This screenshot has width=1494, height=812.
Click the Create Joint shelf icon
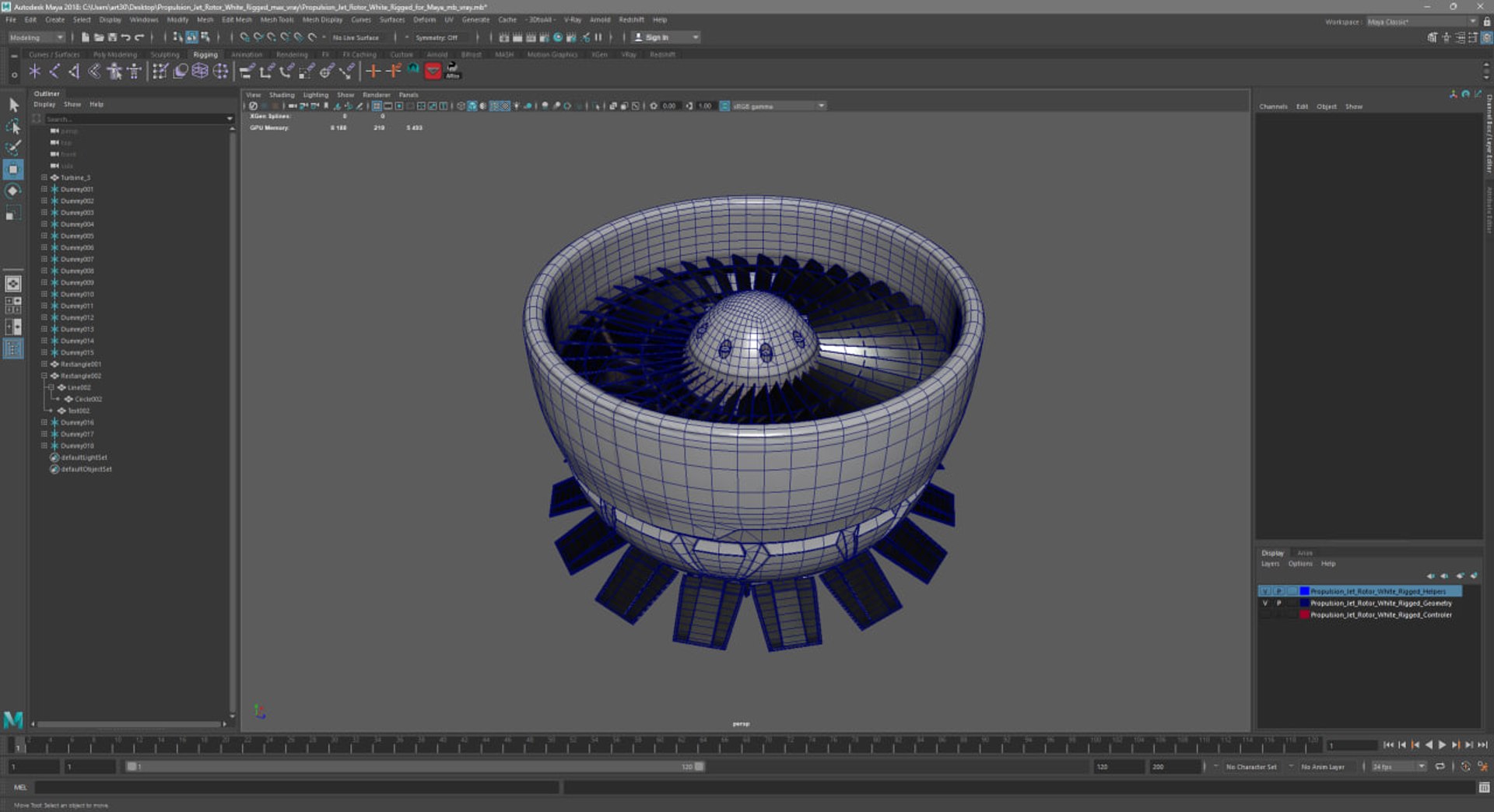tap(54, 72)
